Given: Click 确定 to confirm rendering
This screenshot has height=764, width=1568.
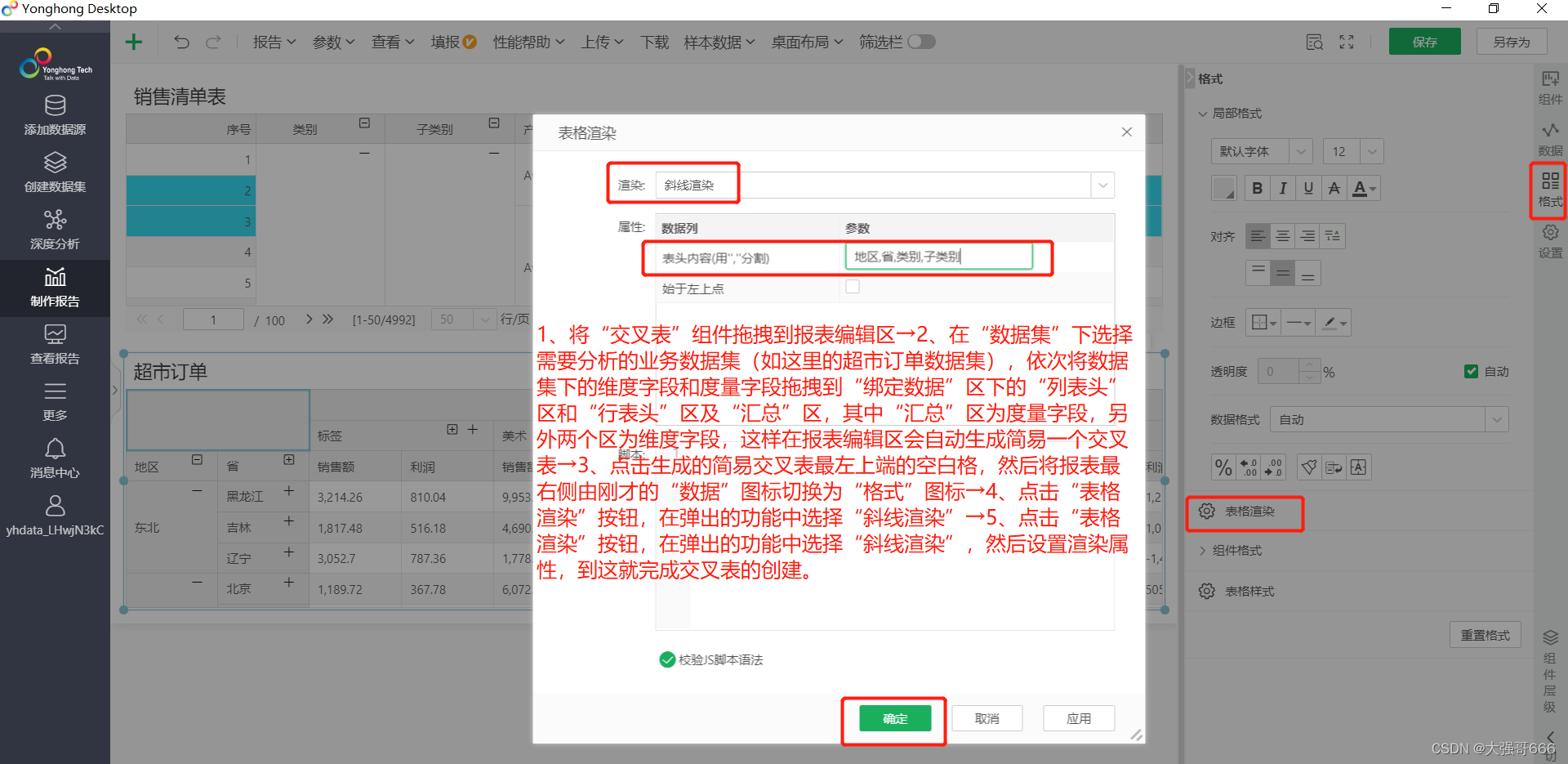Looking at the screenshot, I should pos(895,718).
